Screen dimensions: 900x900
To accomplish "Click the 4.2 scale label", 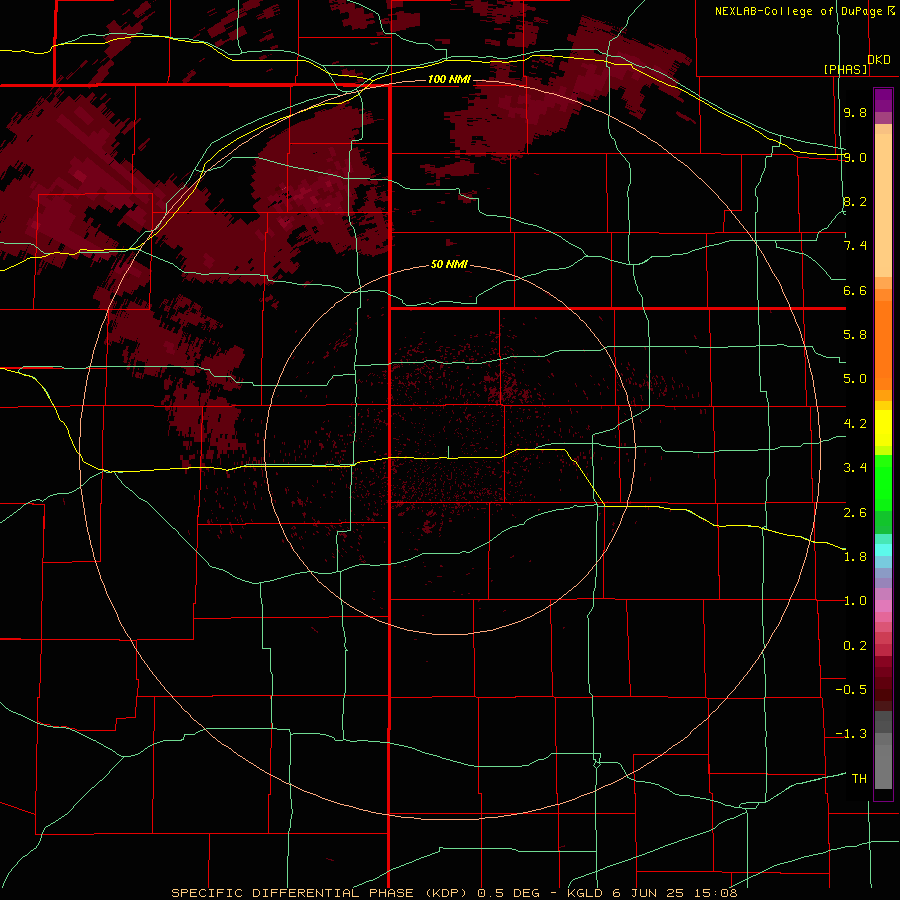I will coord(855,424).
